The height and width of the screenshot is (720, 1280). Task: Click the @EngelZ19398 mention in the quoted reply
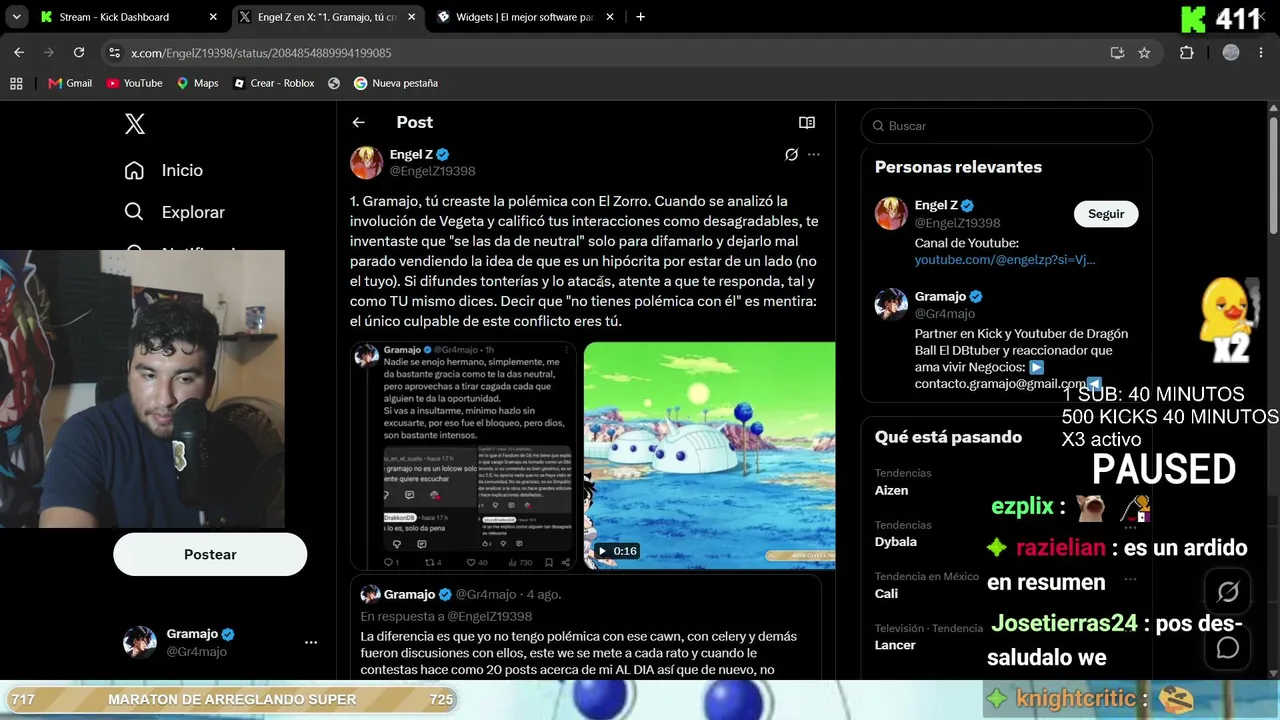(489, 617)
